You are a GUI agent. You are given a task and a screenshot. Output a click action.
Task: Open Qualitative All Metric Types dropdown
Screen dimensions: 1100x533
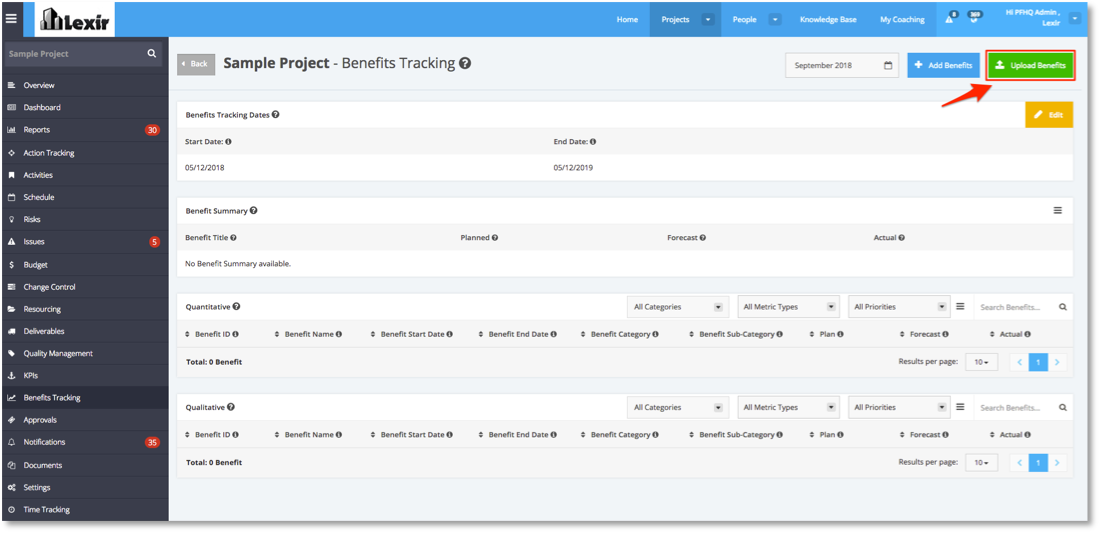pos(789,407)
